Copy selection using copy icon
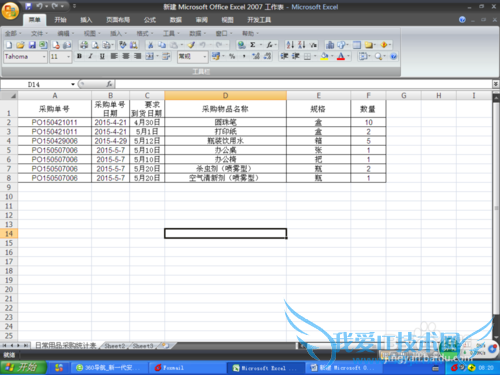The width and height of the screenshot is (500, 375). tap(162, 45)
